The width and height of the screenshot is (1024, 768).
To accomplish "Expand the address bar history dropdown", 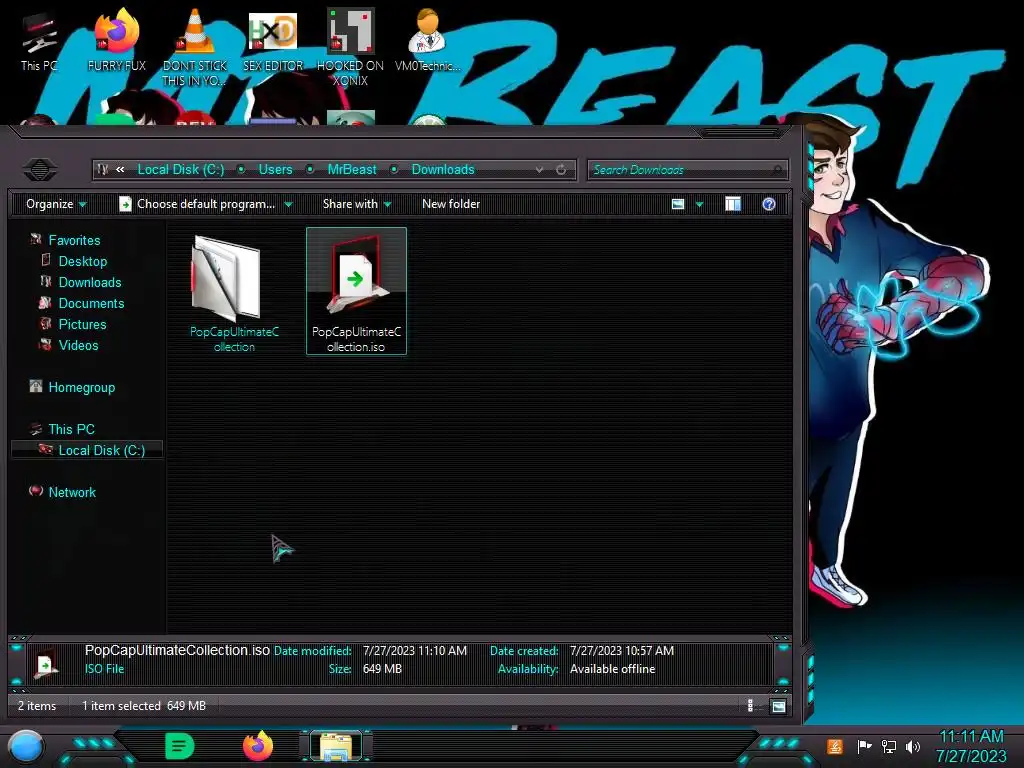I will [x=539, y=170].
